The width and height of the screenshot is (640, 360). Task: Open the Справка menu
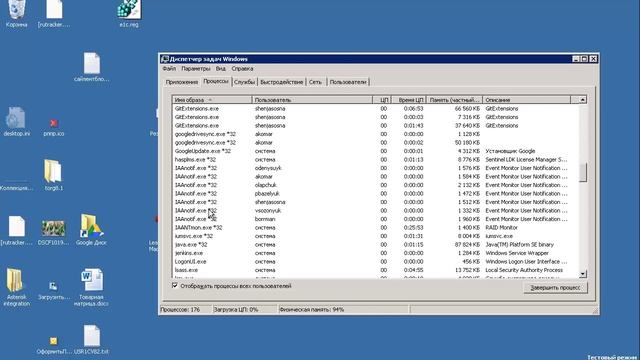coord(242,69)
